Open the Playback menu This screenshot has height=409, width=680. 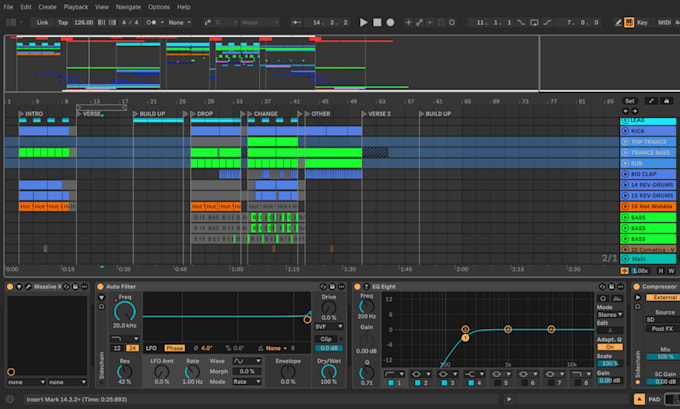click(x=76, y=7)
